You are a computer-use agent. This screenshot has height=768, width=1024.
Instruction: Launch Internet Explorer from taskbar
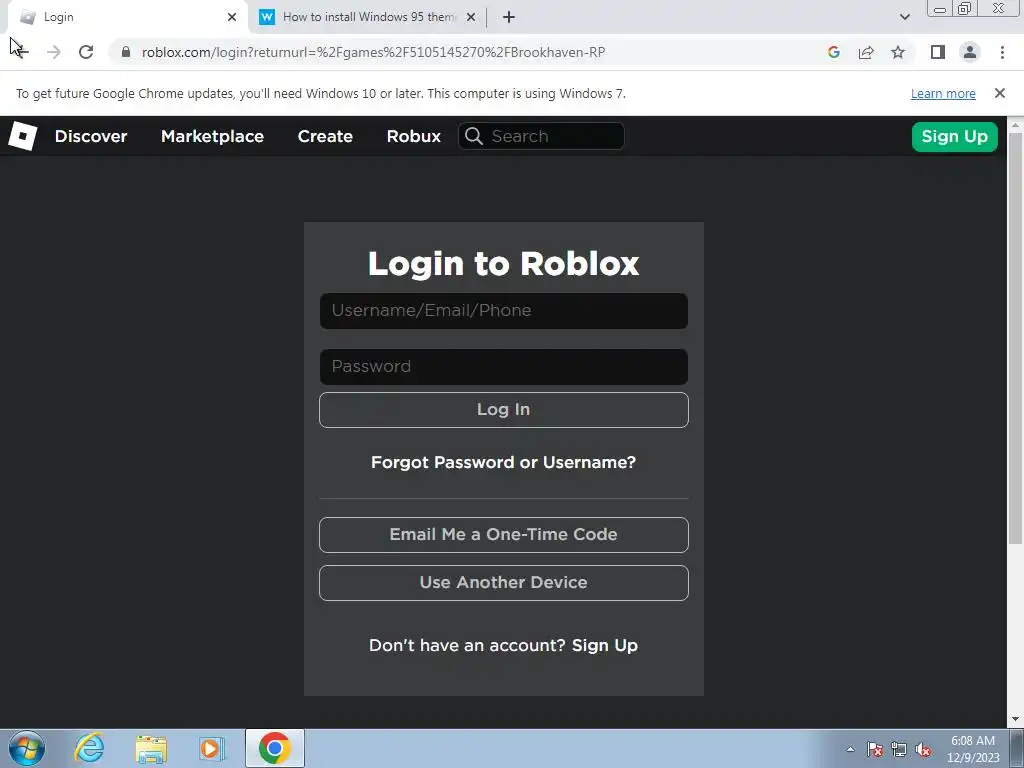(89, 748)
